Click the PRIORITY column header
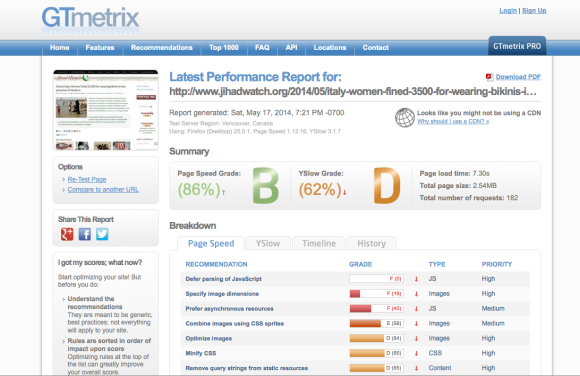This screenshot has height=376, width=580. pos(497,264)
